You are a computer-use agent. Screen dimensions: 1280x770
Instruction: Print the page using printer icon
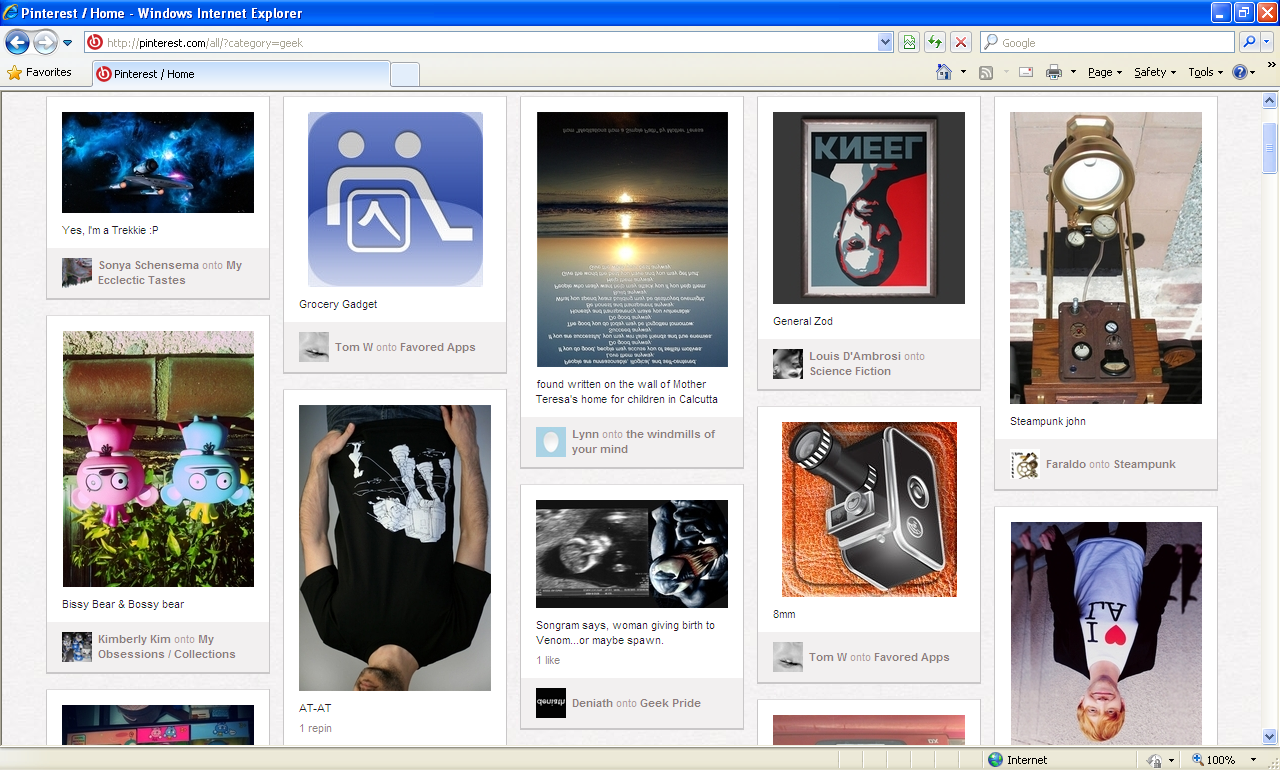[1053, 72]
